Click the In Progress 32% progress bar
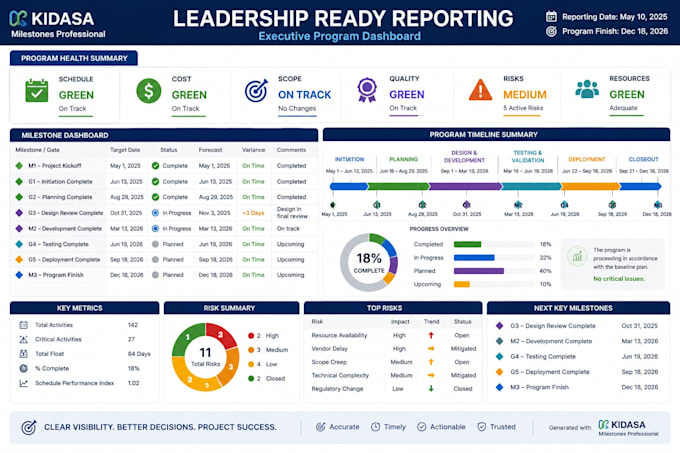Image resolution: width=680 pixels, height=453 pixels. tap(474, 257)
